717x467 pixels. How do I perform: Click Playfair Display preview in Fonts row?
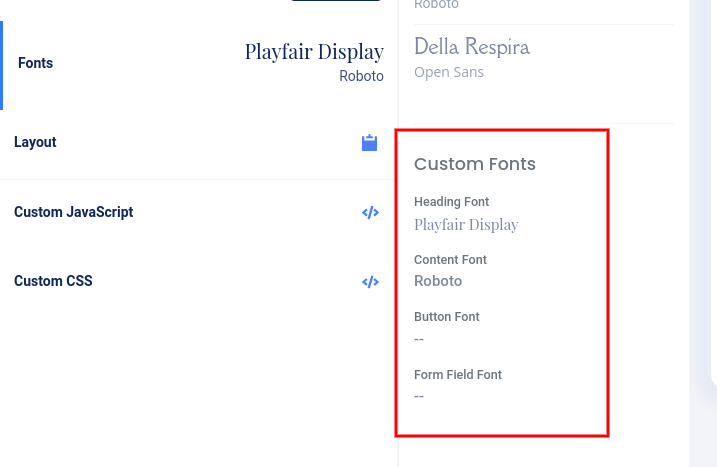(314, 52)
